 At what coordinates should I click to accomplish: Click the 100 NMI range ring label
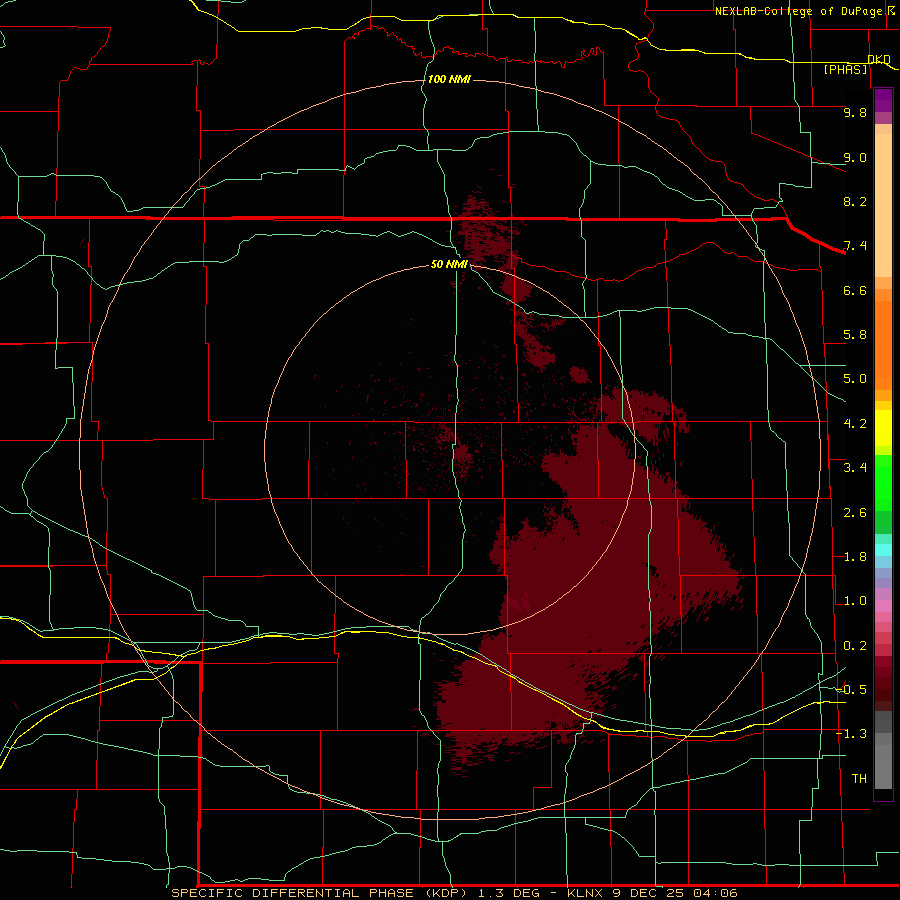click(x=449, y=79)
